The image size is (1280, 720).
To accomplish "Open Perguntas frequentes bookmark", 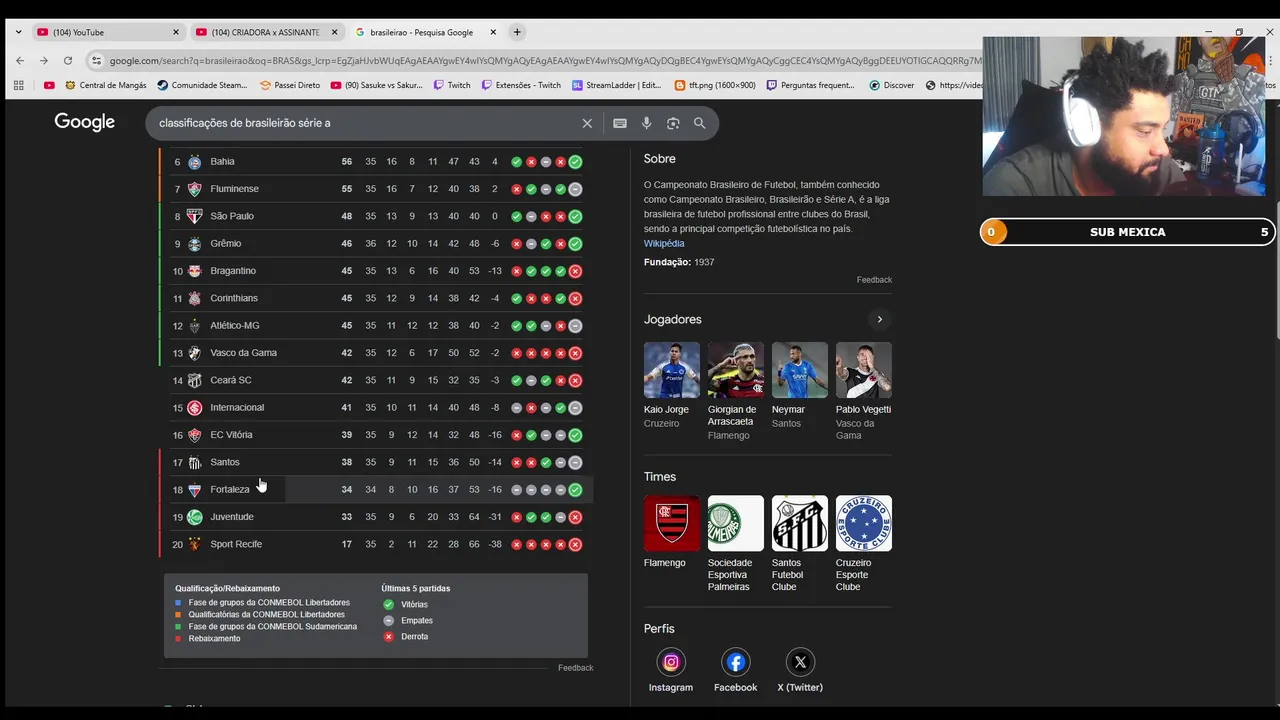I will [811, 85].
